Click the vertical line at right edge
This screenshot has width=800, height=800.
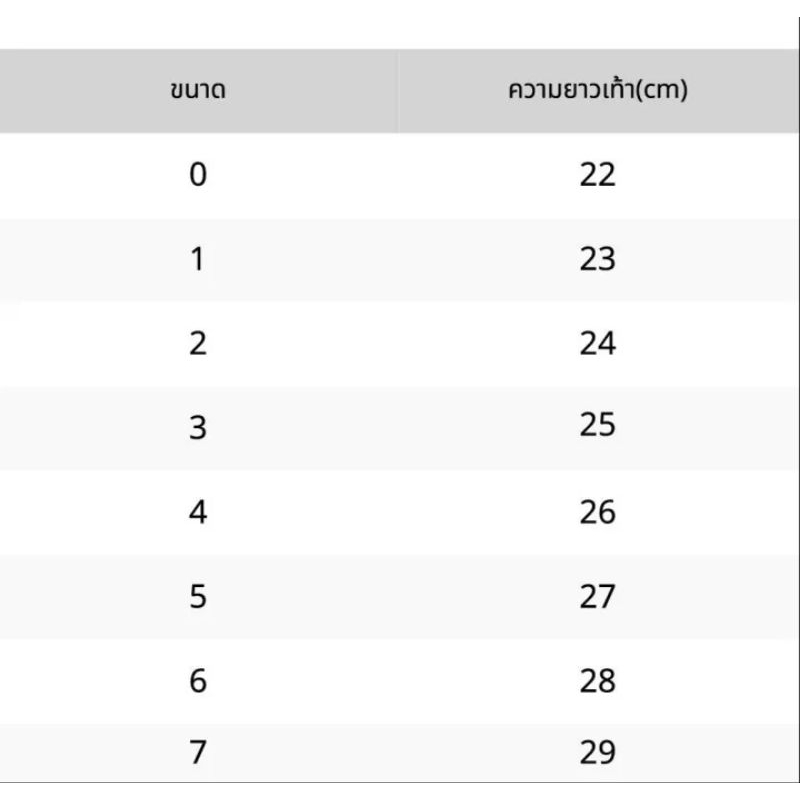pyautogui.click(x=799, y=400)
